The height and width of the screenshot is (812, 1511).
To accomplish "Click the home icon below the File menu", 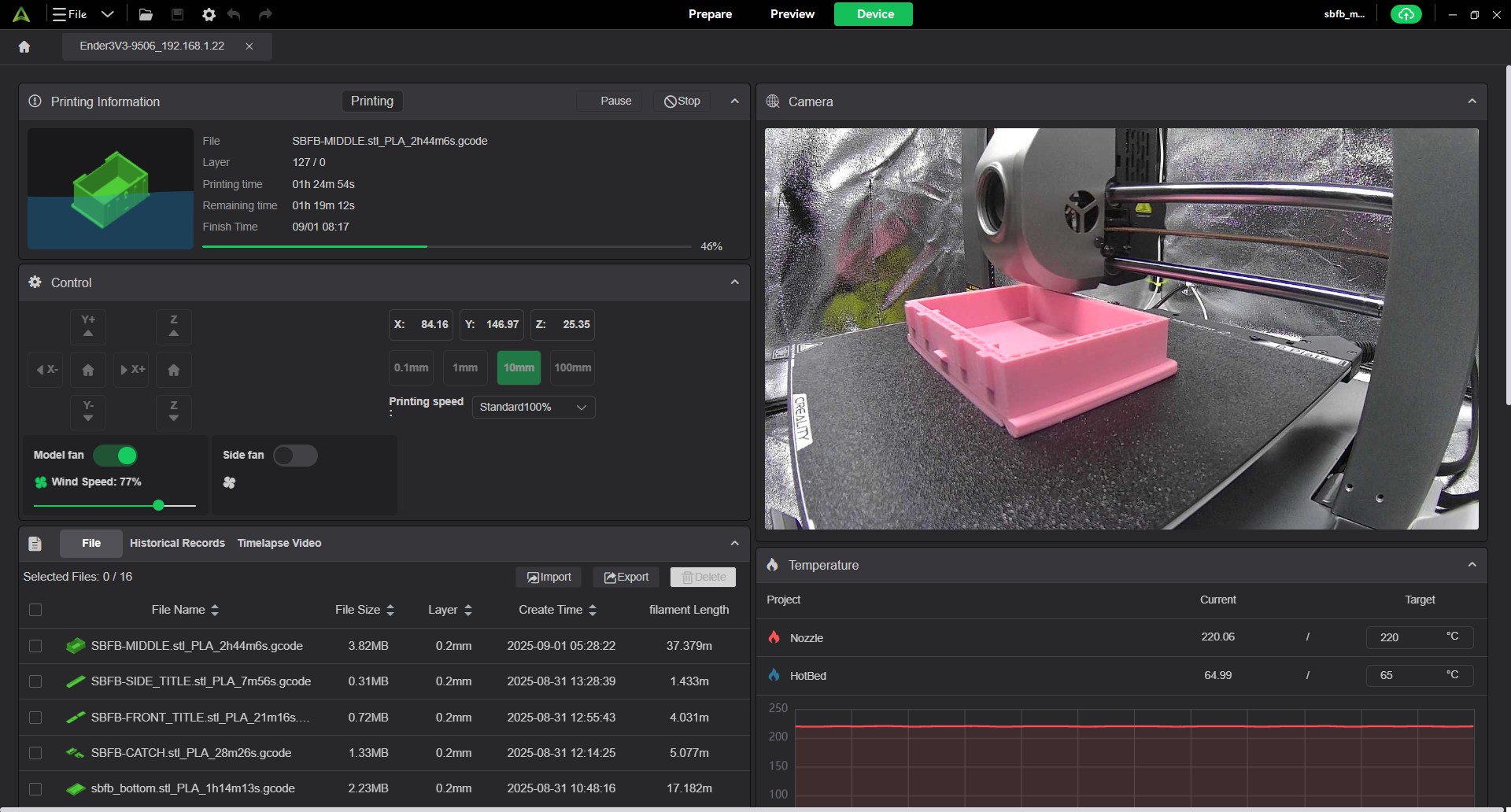I will tap(24, 46).
